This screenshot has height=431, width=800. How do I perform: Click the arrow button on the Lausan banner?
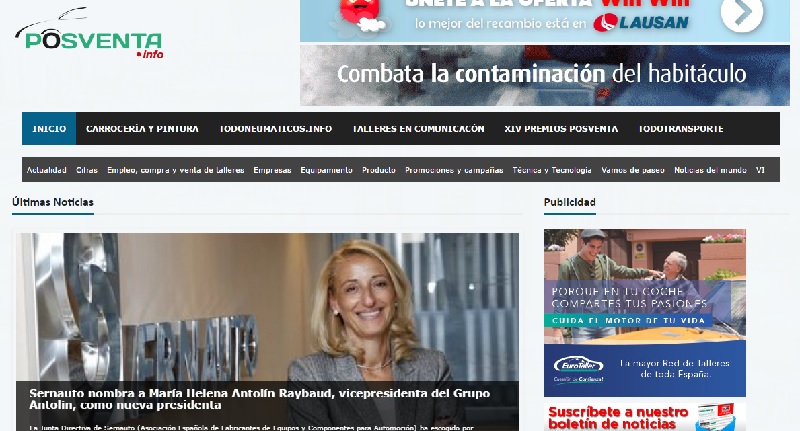click(742, 12)
